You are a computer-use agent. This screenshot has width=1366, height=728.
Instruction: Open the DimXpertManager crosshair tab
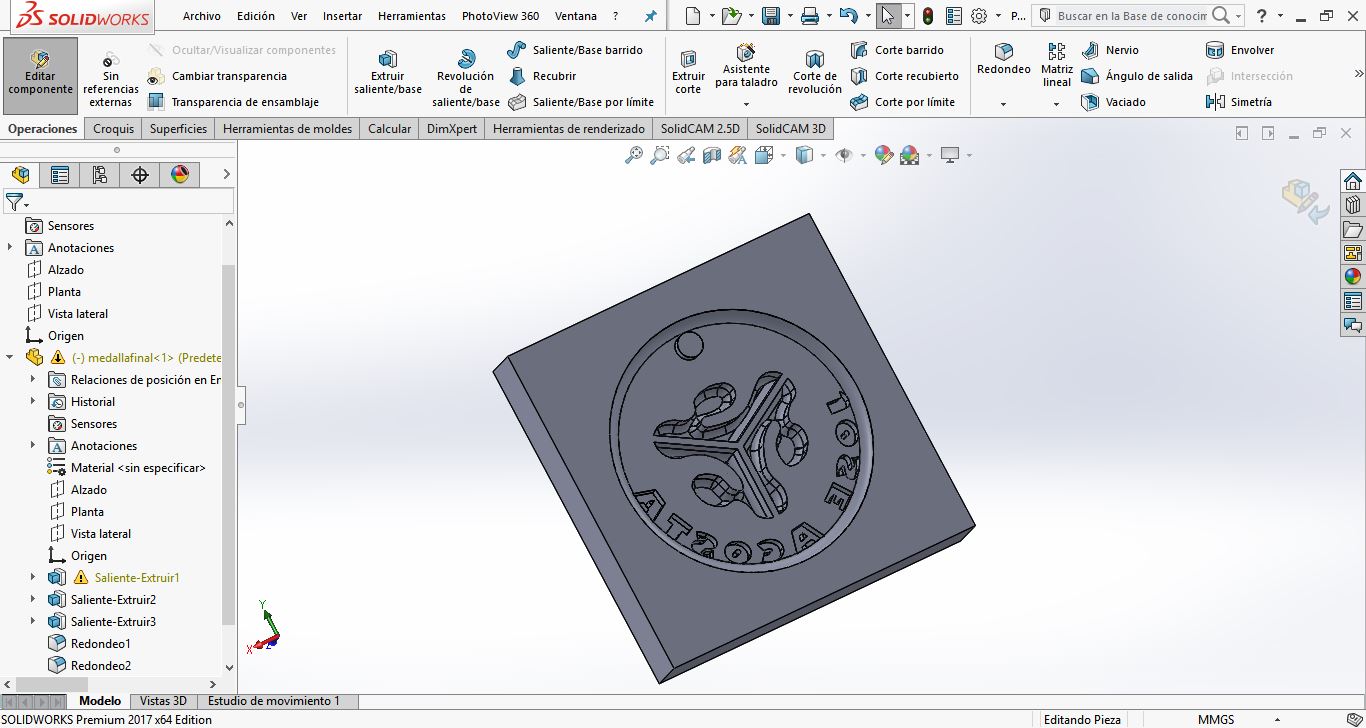tap(140, 175)
